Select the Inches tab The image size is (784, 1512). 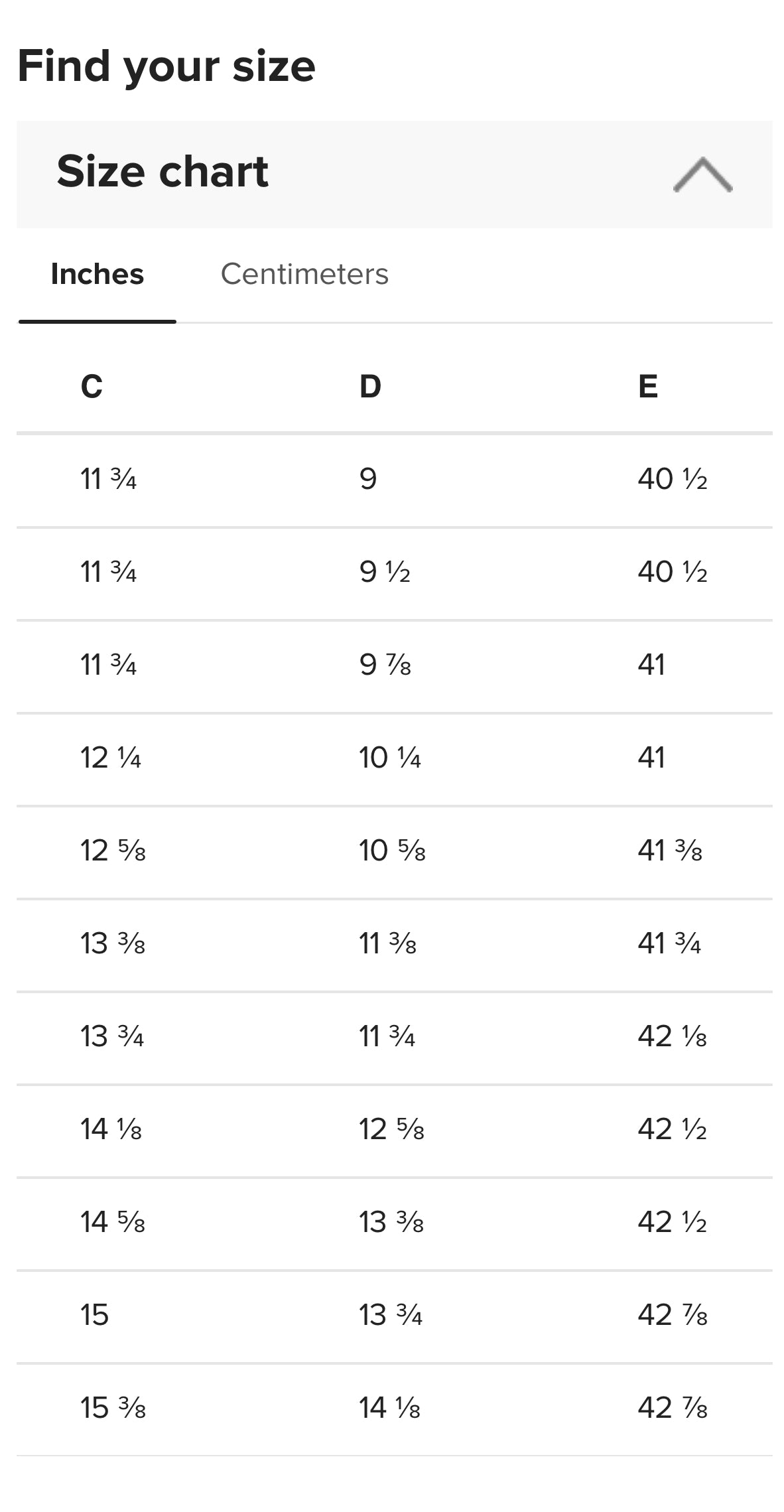tap(98, 274)
